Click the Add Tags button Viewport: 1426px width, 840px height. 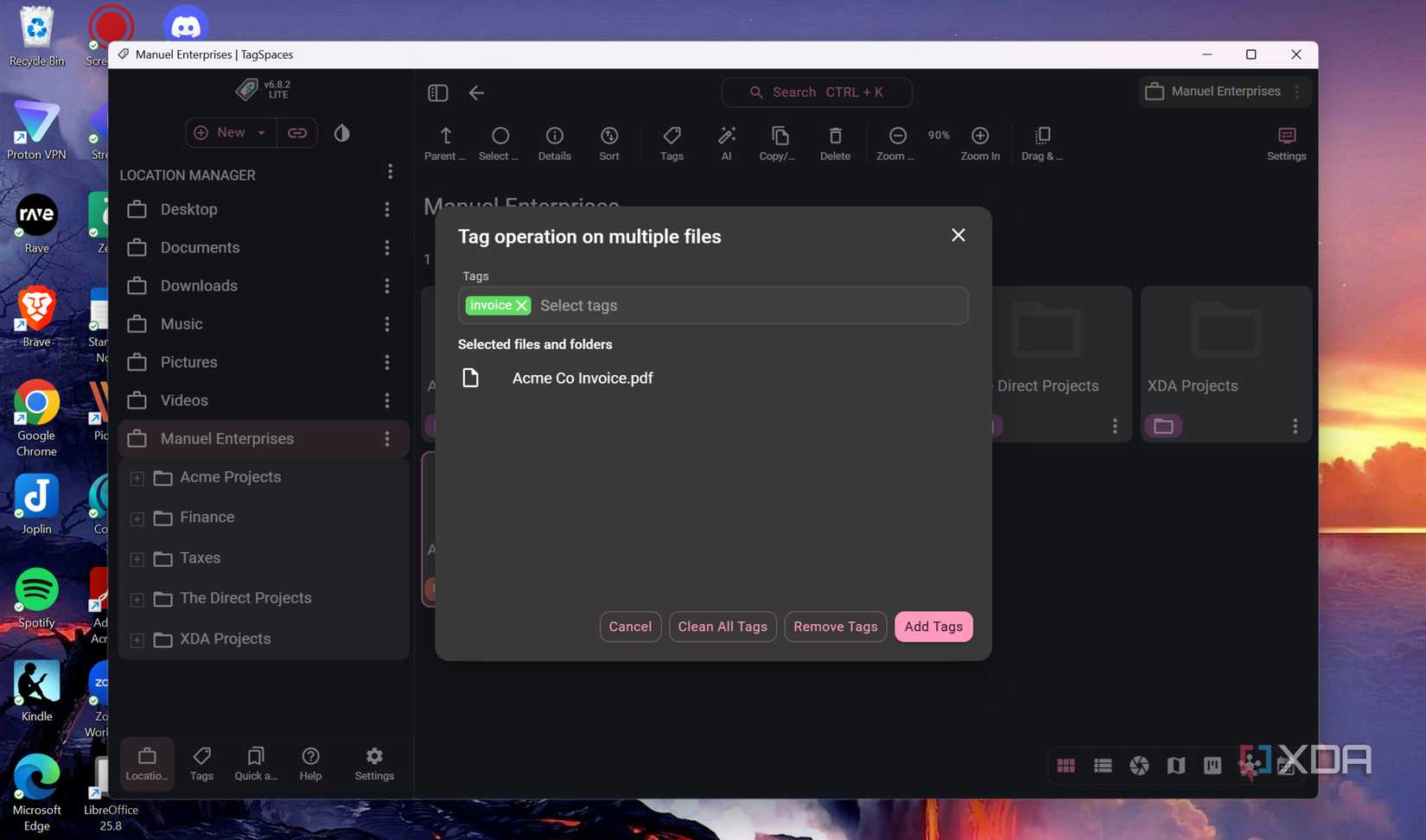point(933,627)
